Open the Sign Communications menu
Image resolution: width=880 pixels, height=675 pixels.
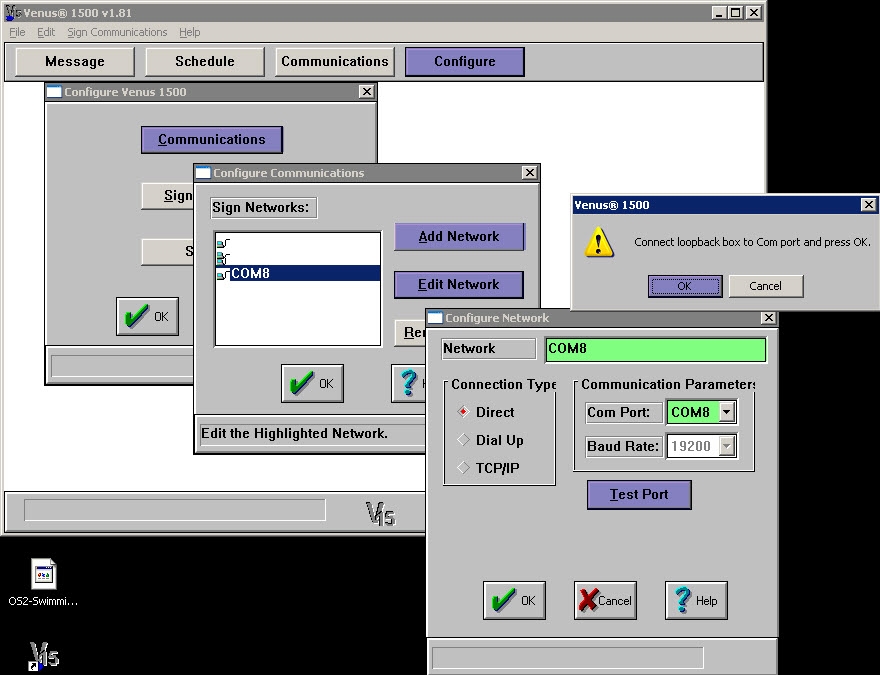click(117, 32)
